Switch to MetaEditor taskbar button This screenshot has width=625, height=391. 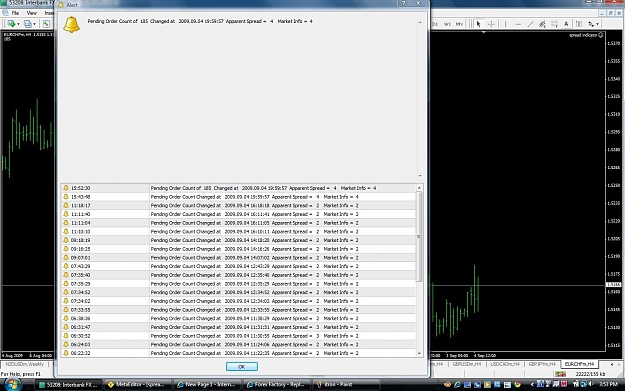(138, 385)
